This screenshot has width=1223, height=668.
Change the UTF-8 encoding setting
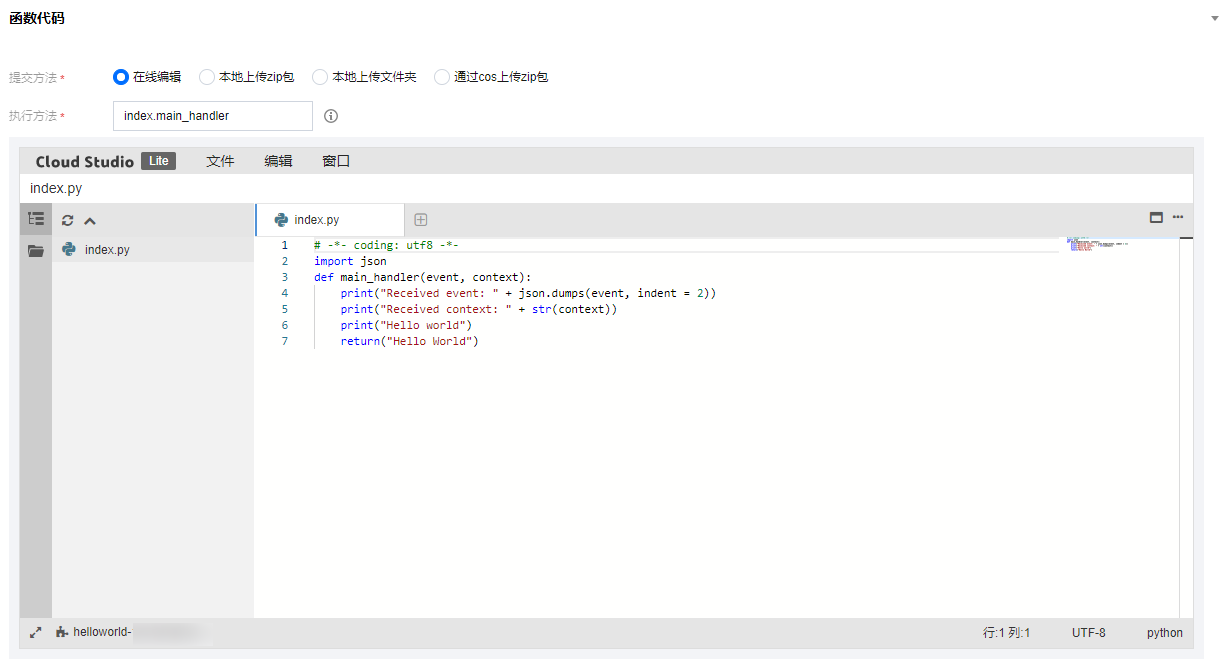1089,633
